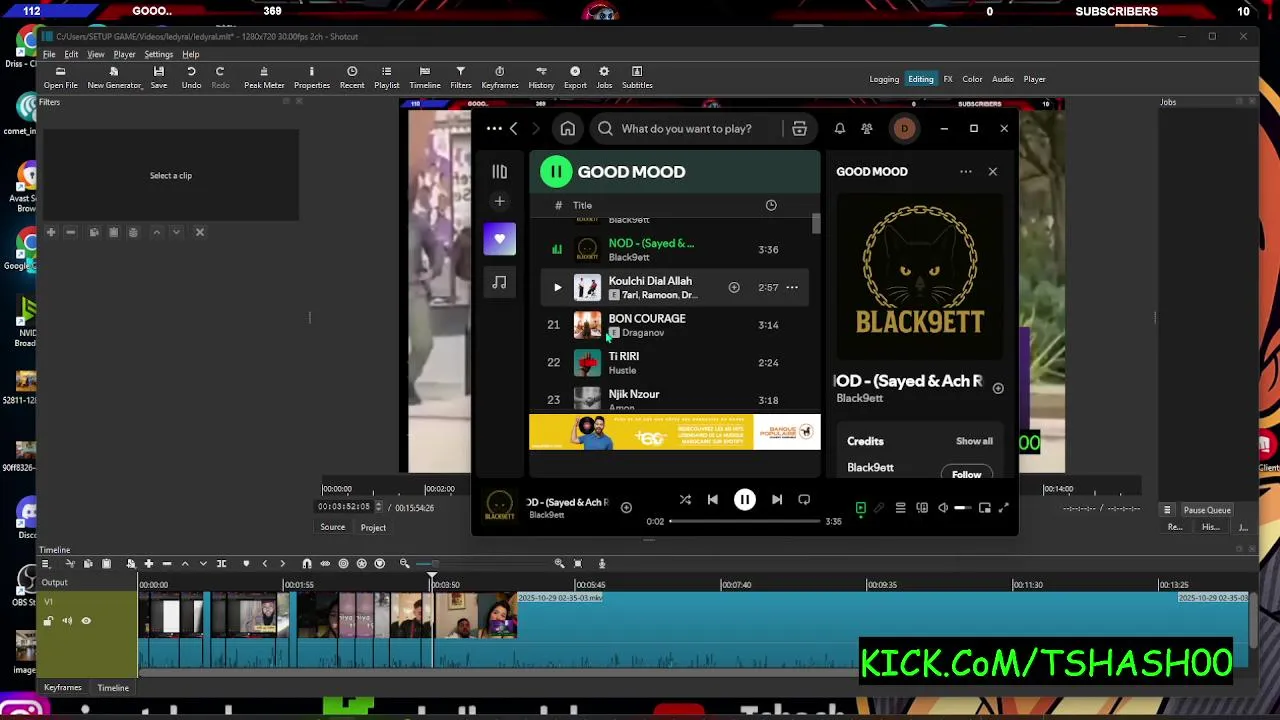Image resolution: width=1280 pixels, height=720 pixels.
Task: Open Spotify notifications bell
Action: [x=839, y=128]
